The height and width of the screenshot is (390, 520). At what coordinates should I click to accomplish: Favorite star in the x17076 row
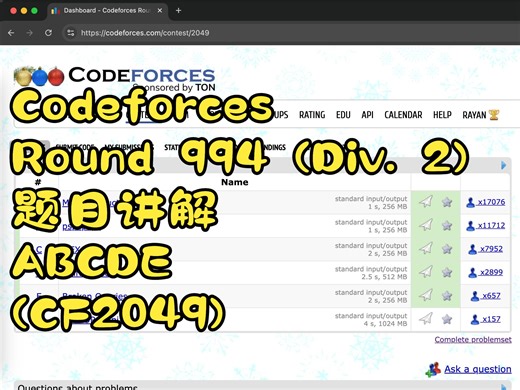click(447, 202)
